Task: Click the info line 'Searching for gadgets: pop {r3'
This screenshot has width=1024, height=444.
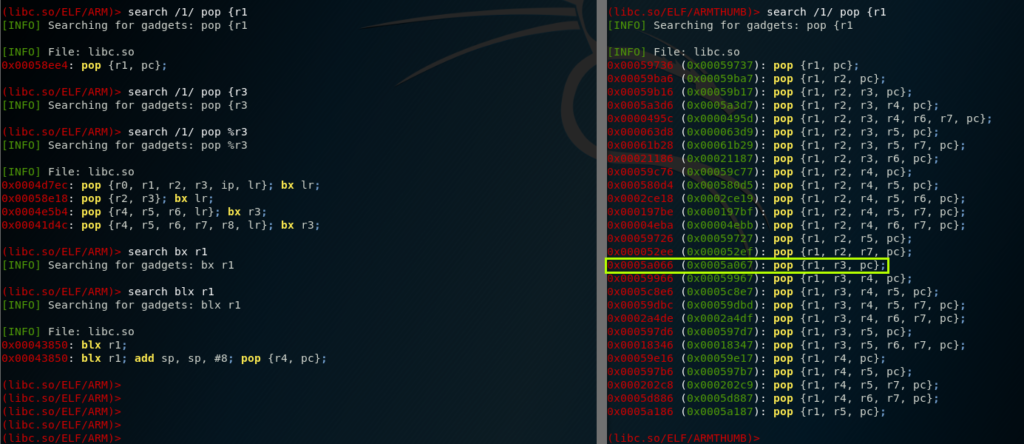Action: coord(148,105)
